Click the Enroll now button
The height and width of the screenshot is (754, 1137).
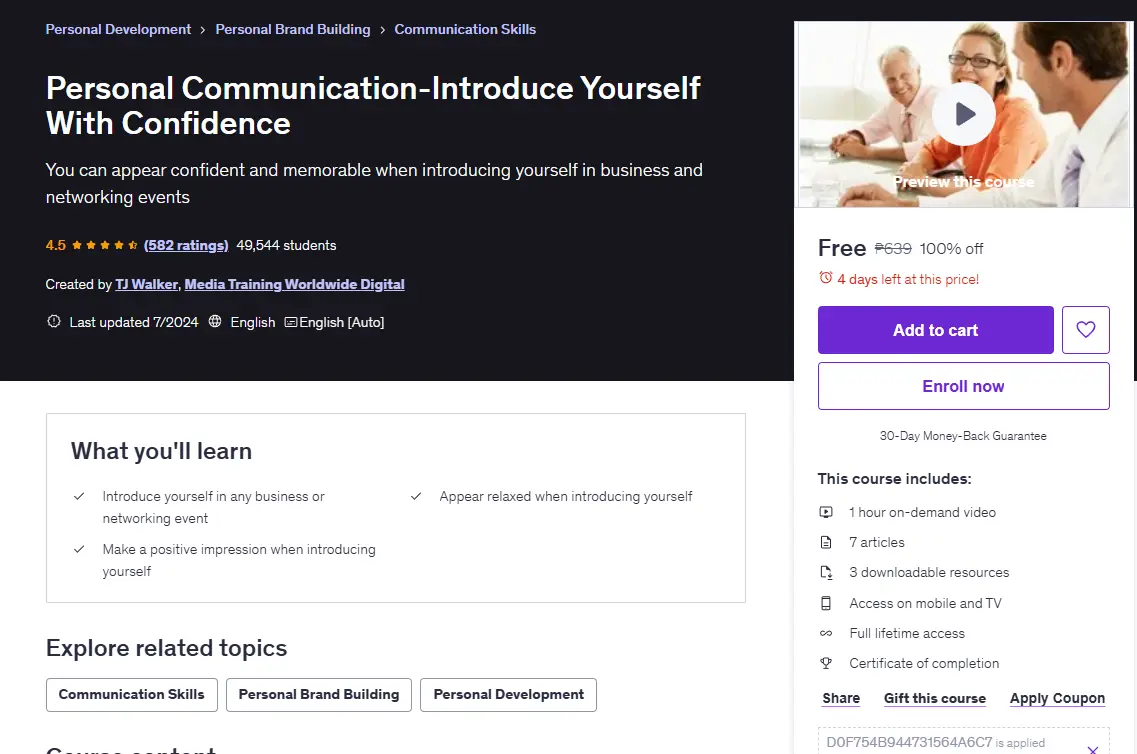[964, 386]
